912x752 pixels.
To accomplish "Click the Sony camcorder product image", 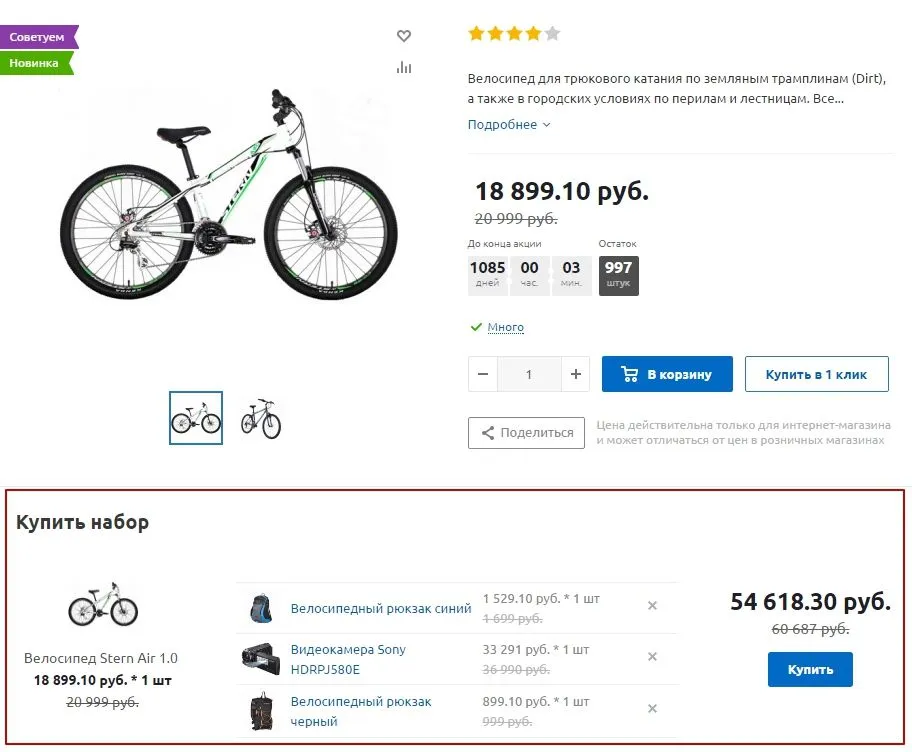I will click(260, 658).
